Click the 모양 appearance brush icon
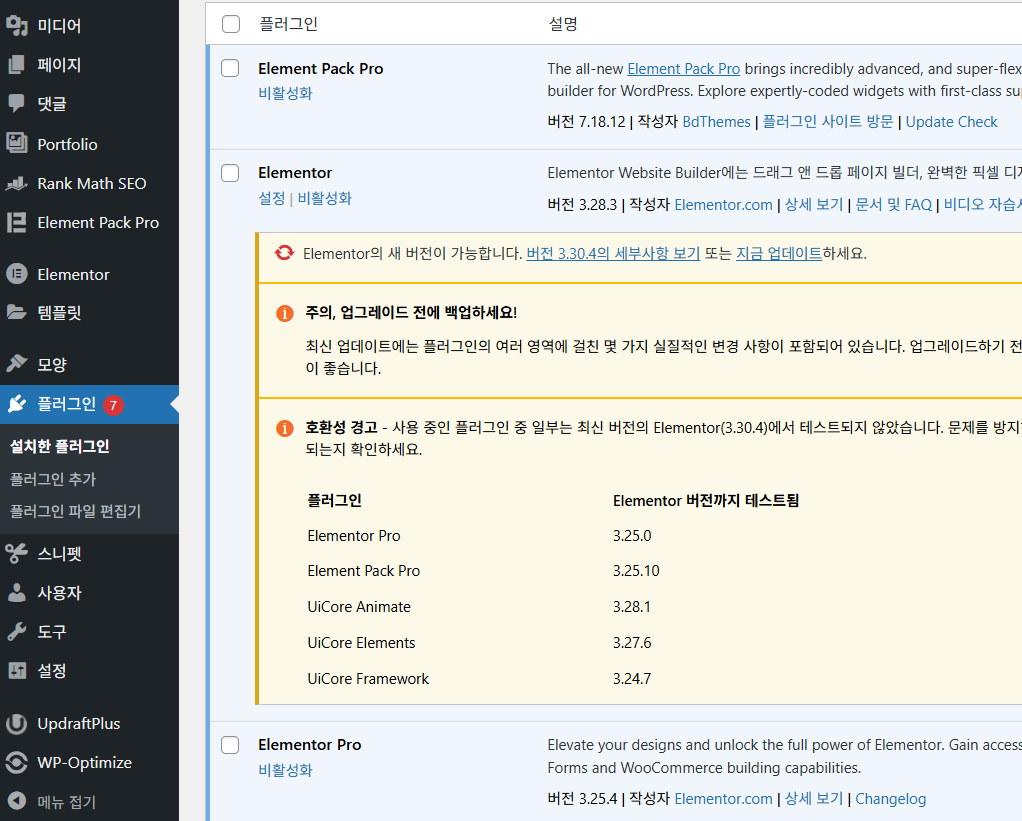The image size is (1022, 821). point(17,364)
